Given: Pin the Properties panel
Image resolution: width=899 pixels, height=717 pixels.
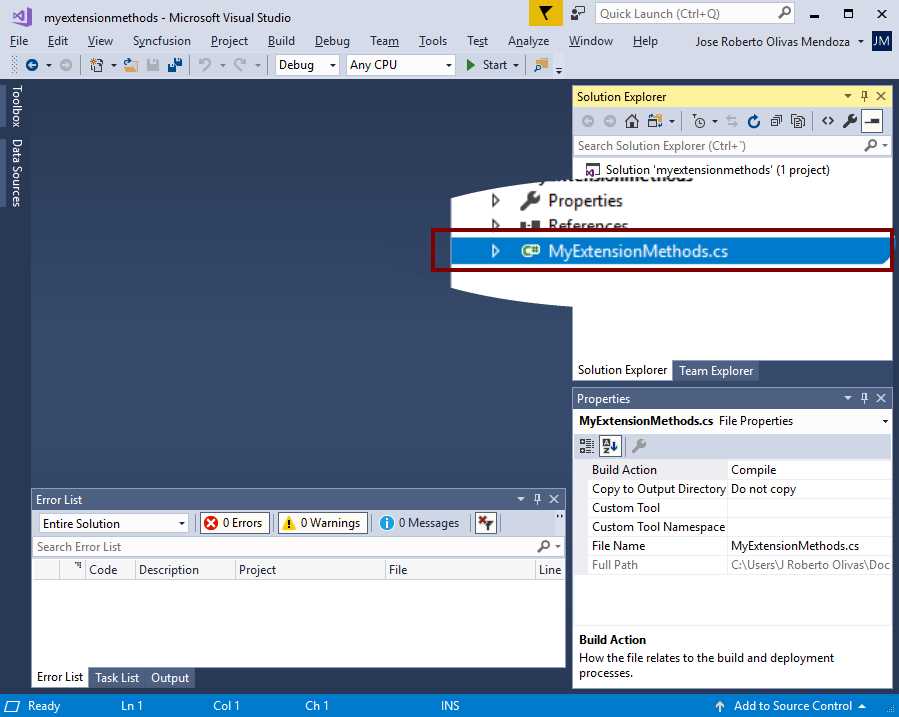Looking at the screenshot, I should (864, 398).
